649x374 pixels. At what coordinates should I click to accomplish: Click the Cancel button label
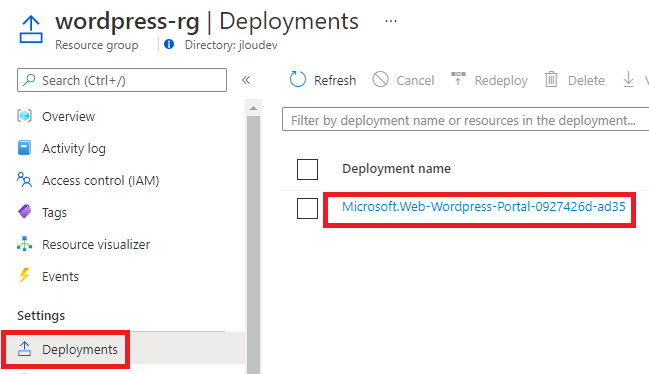click(x=415, y=80)
